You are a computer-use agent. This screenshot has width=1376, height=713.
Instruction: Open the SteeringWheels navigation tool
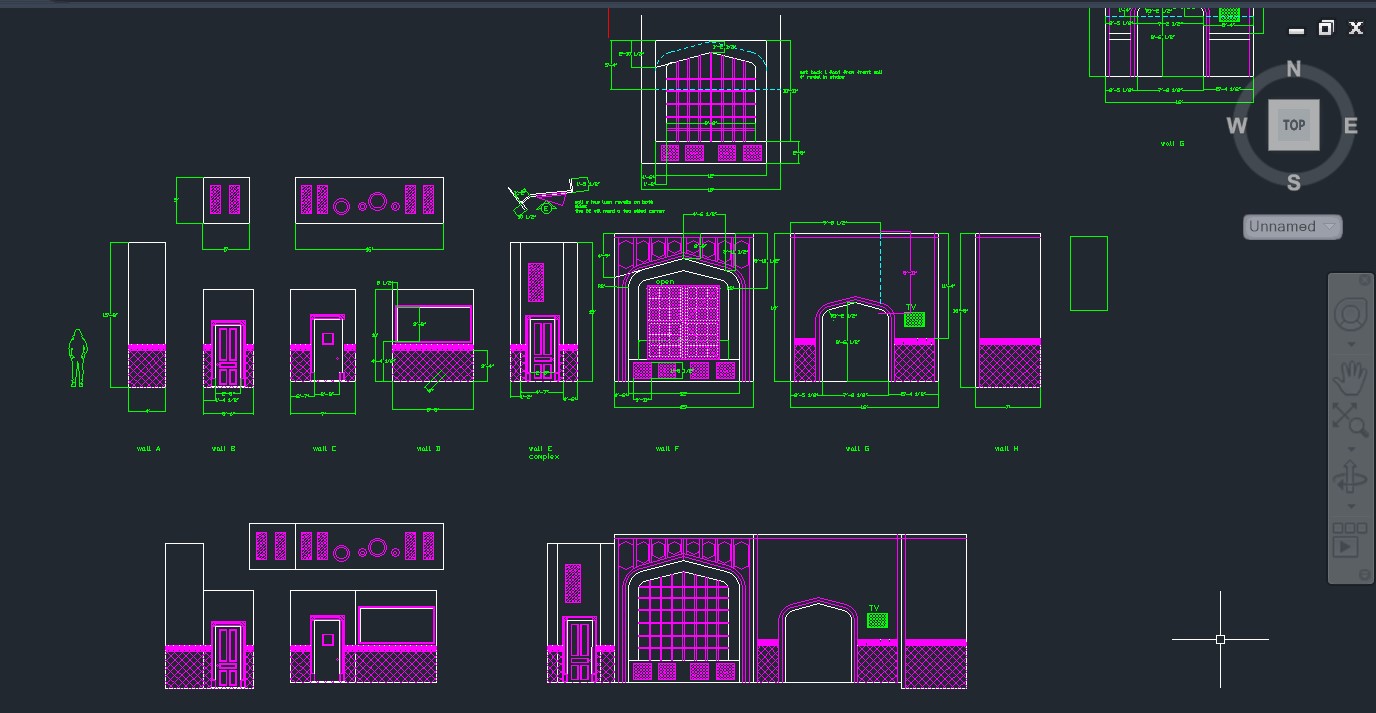pyautogui.click(x=1349, y=315)
